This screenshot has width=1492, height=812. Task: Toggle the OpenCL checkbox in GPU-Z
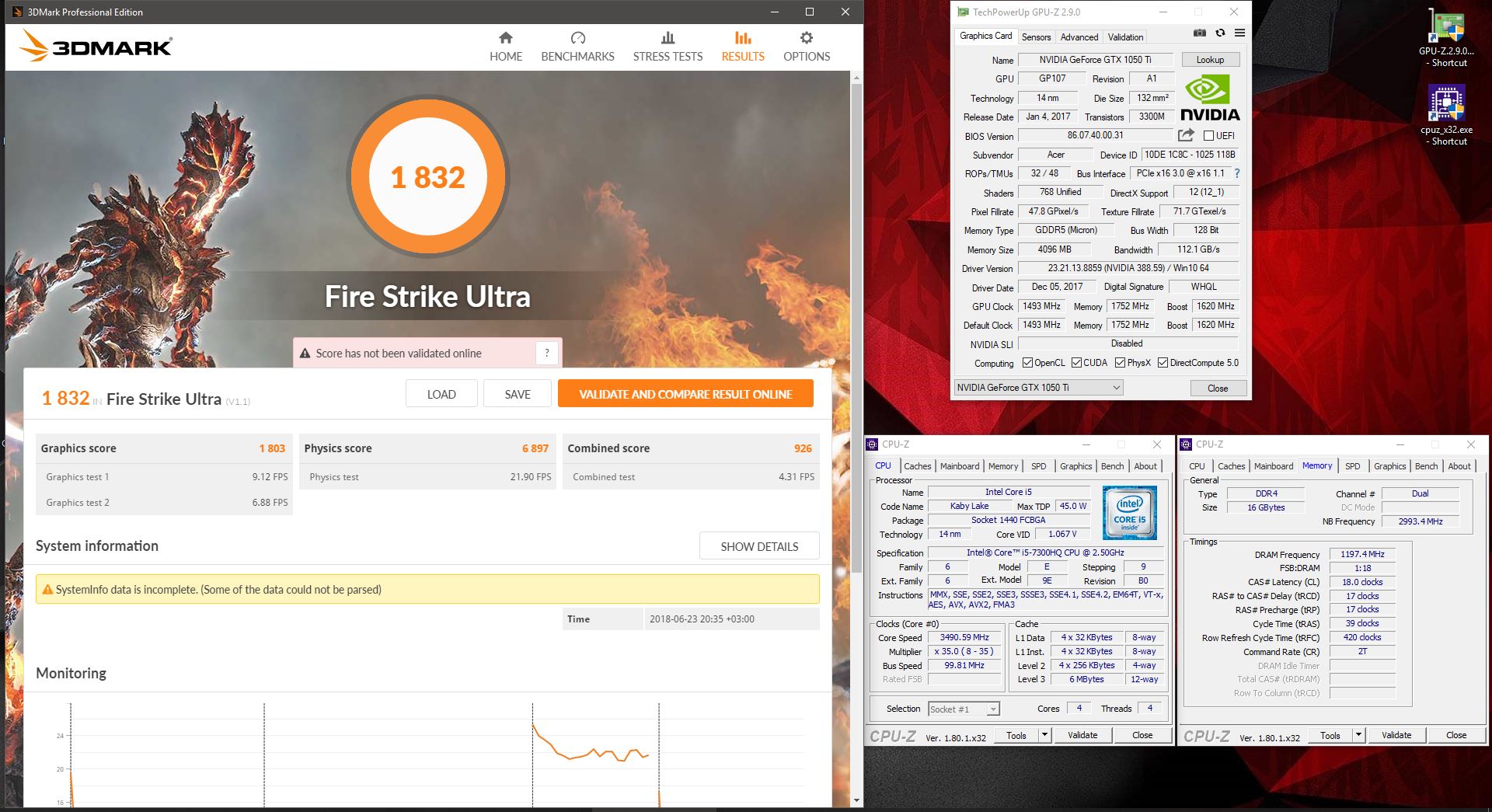[x=1027, y=363]
